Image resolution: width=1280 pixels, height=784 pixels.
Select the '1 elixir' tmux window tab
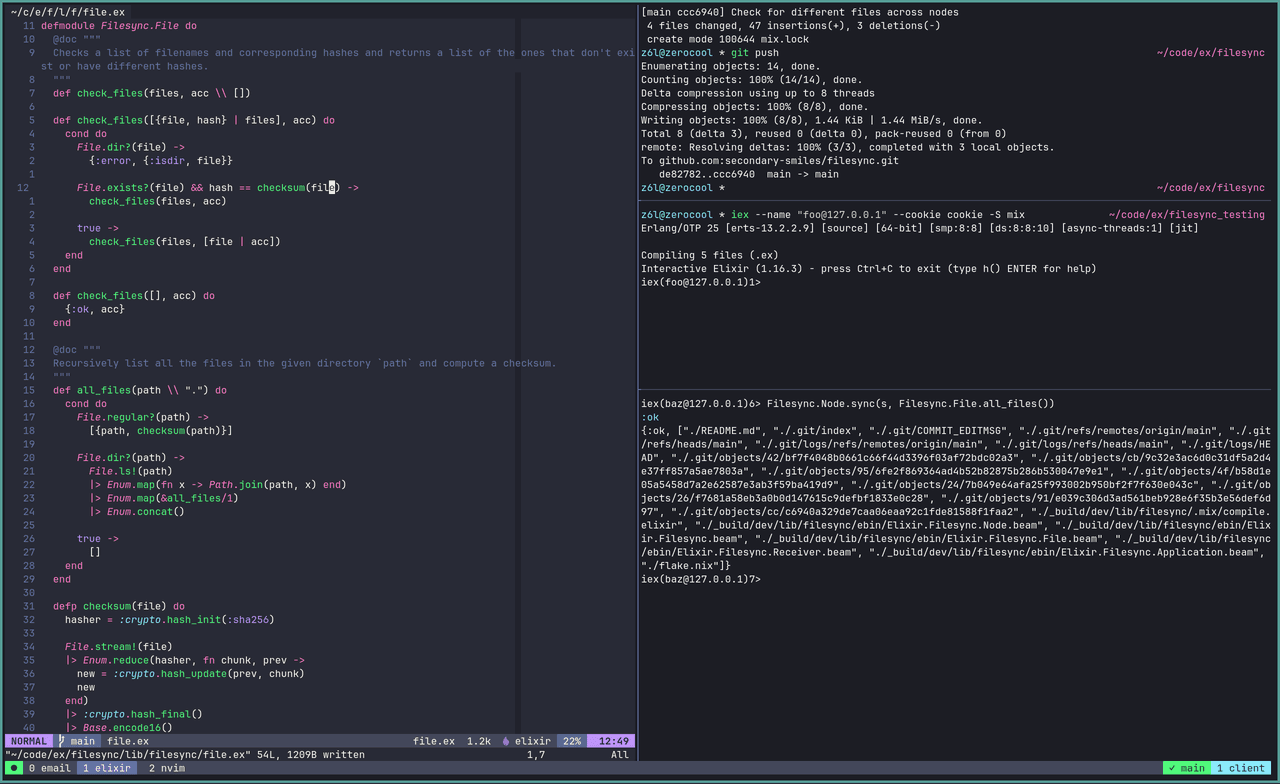pyautogui.click(x=107, y=768)
